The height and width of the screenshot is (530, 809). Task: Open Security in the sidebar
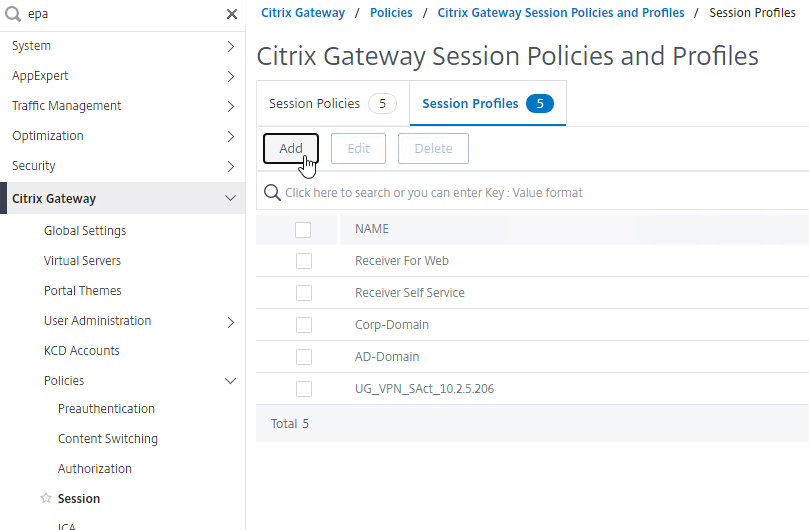tap(34, 166)
